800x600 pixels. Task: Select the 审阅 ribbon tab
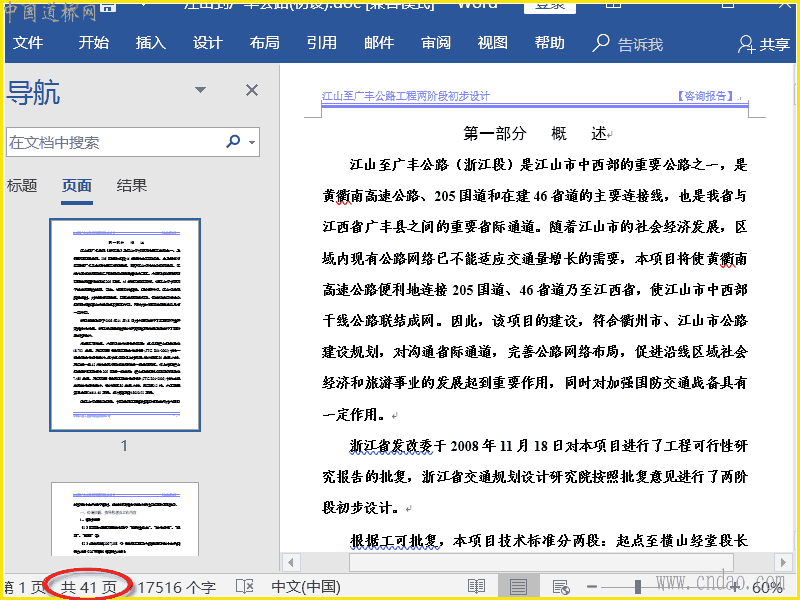(436, 43)
